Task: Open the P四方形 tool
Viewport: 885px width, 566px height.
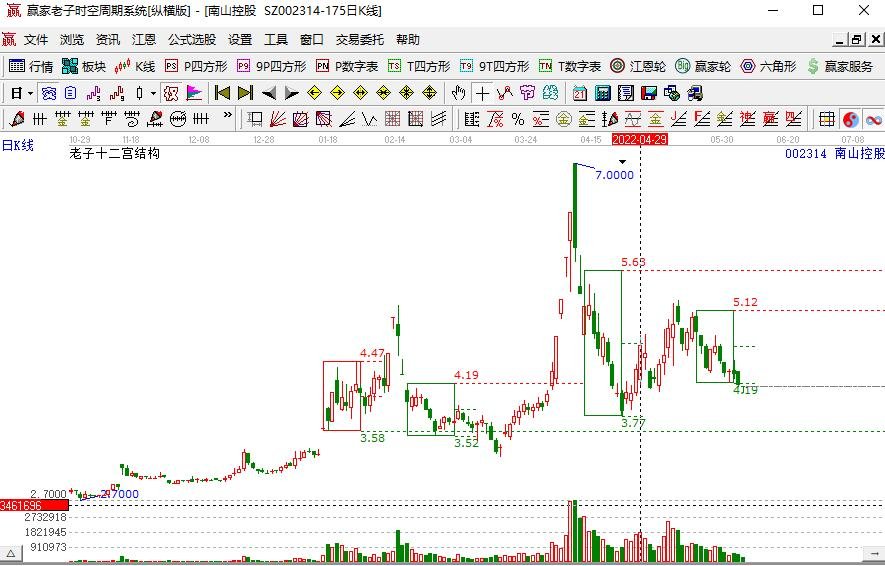Action: [x=196, y=67]
